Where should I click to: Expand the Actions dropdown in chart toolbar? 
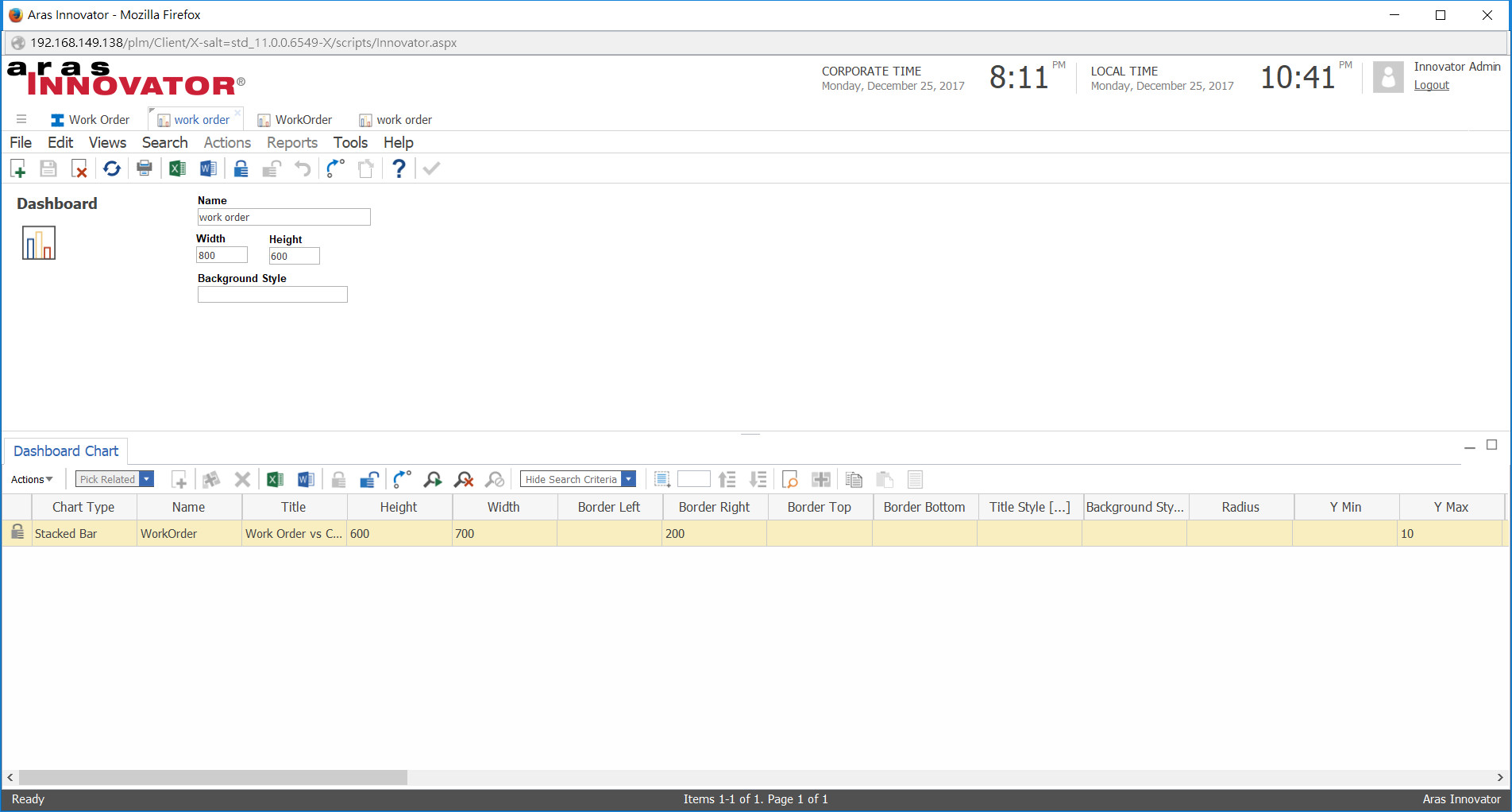click(32, 479)
